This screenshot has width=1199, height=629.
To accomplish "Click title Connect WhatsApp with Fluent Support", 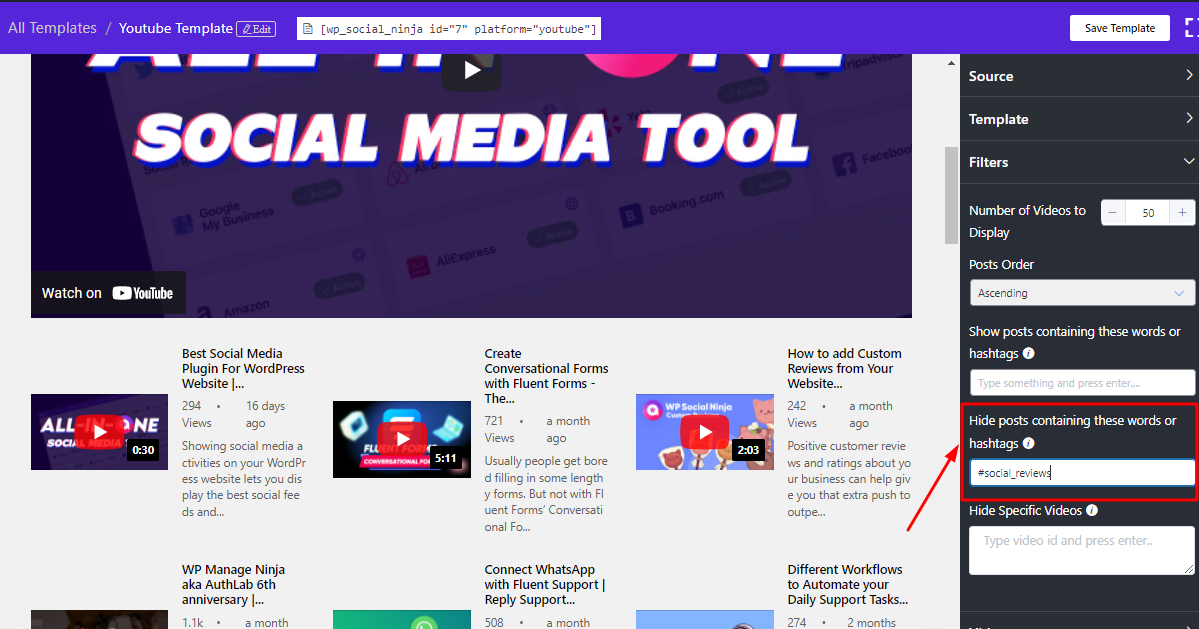I will tap(544, 585).
